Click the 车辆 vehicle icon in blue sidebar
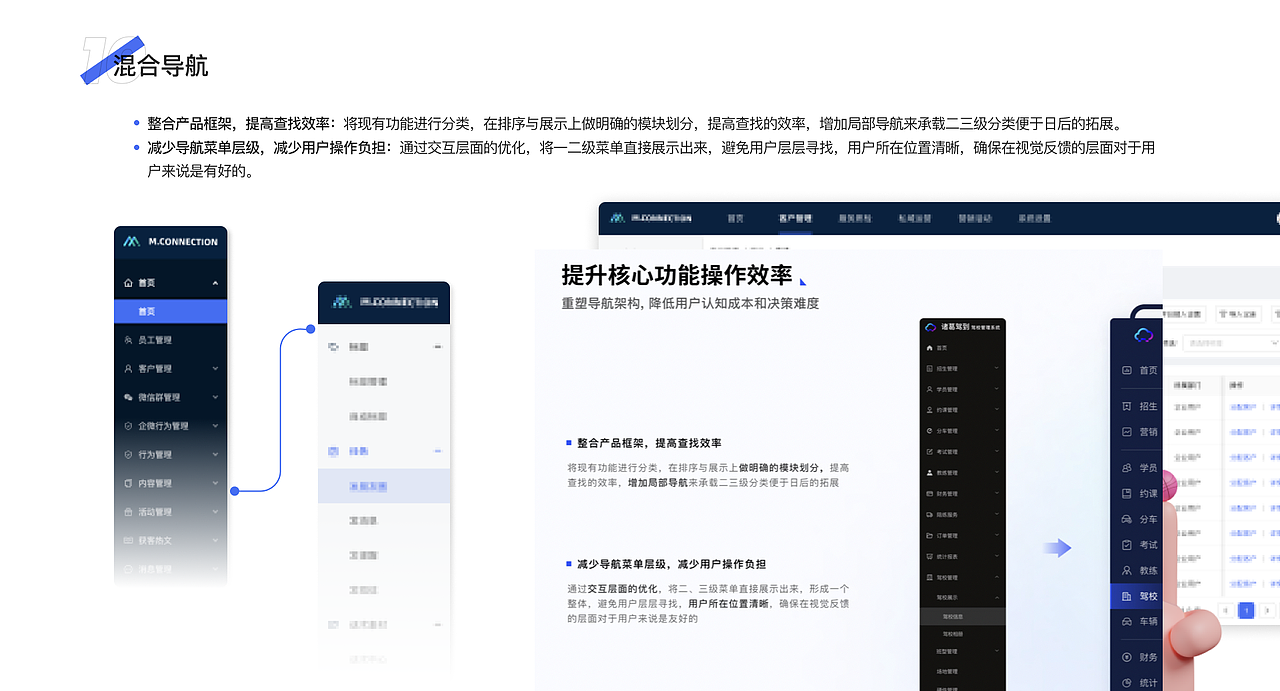The width and height of the screenshot is (1280, 691). pyautogui.click(x=1127, y=621)
